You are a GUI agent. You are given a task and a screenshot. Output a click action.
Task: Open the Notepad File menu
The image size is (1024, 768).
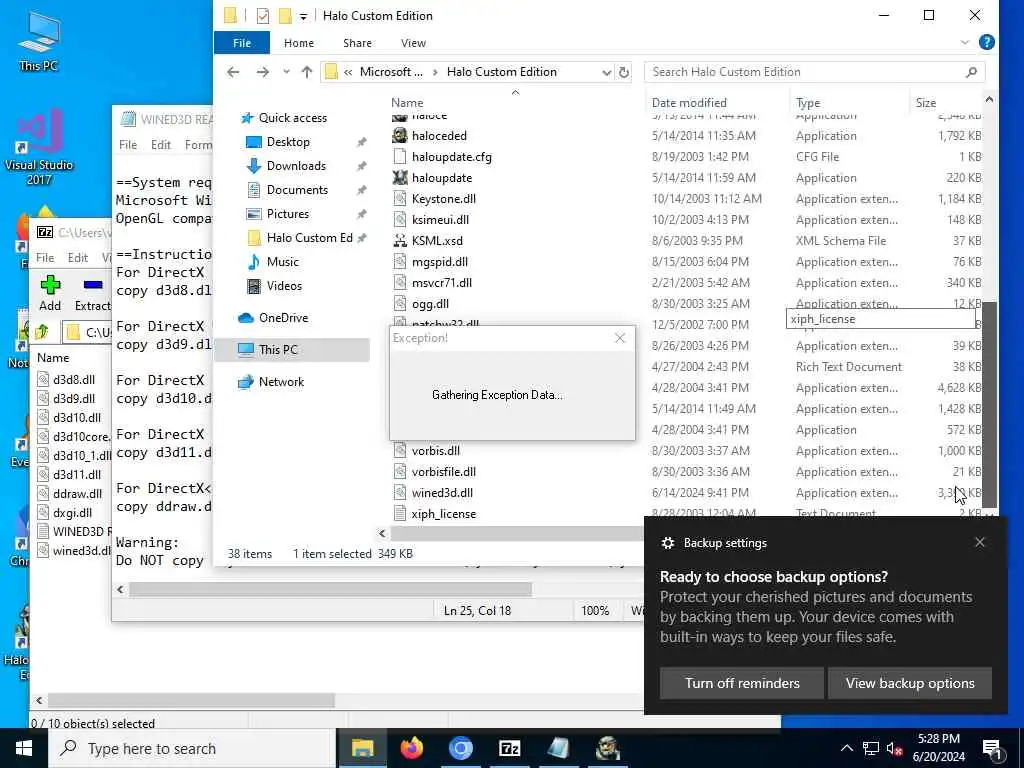click(128, 145)
